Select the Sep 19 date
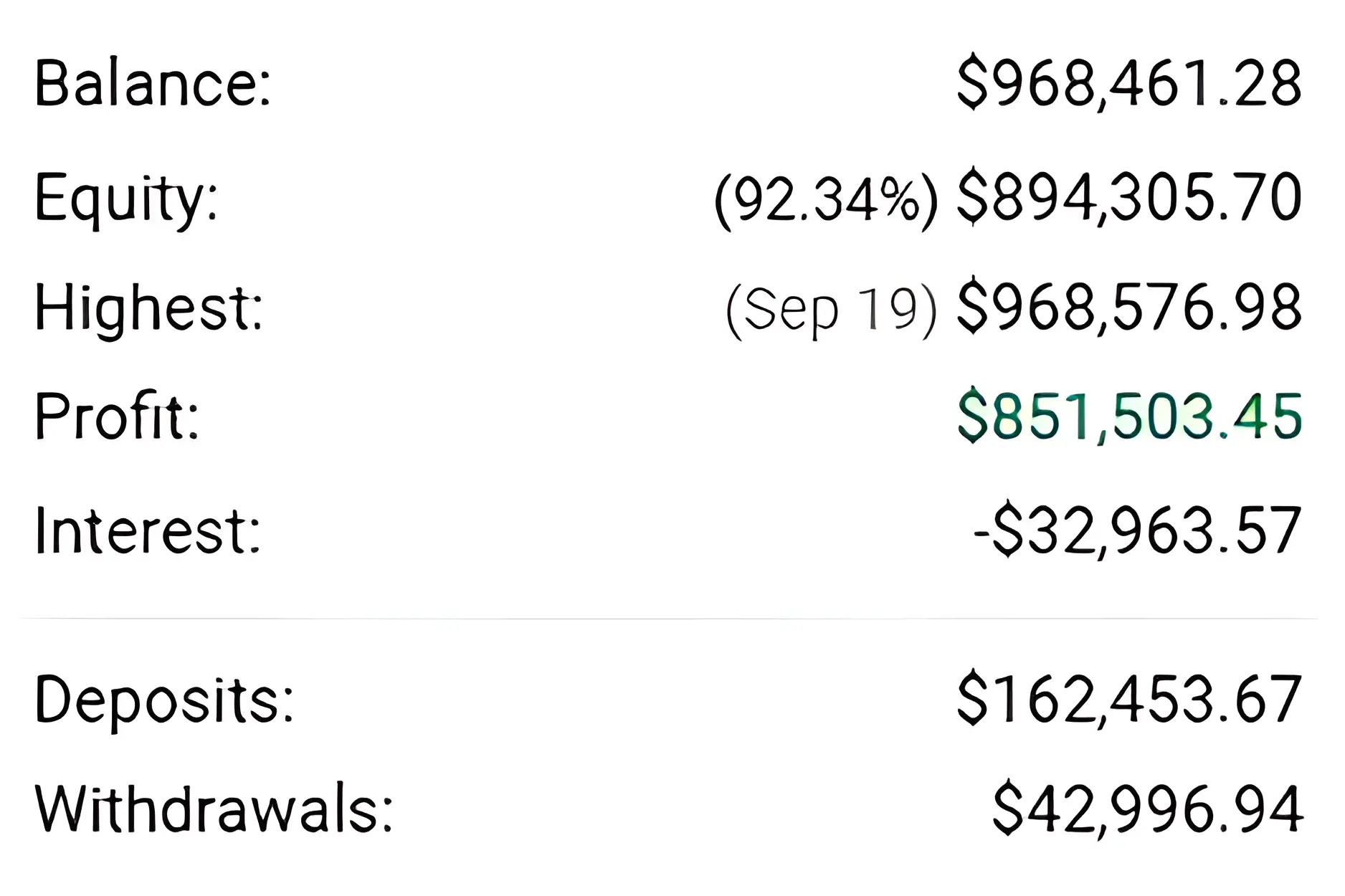The width and height of the screenshot is (1345, 896). click(831, 310)
